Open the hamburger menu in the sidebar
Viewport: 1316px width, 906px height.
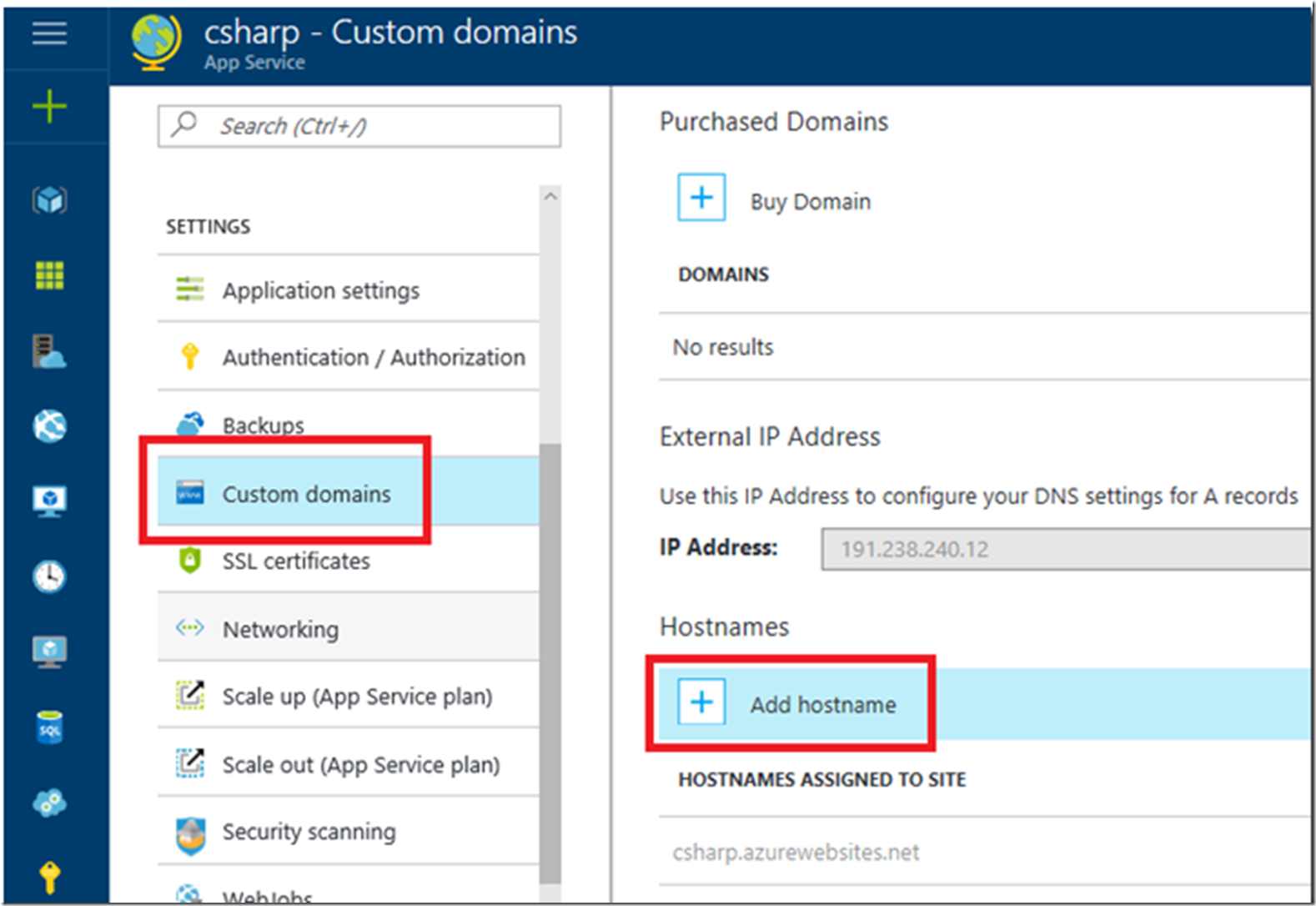point(49,33)
